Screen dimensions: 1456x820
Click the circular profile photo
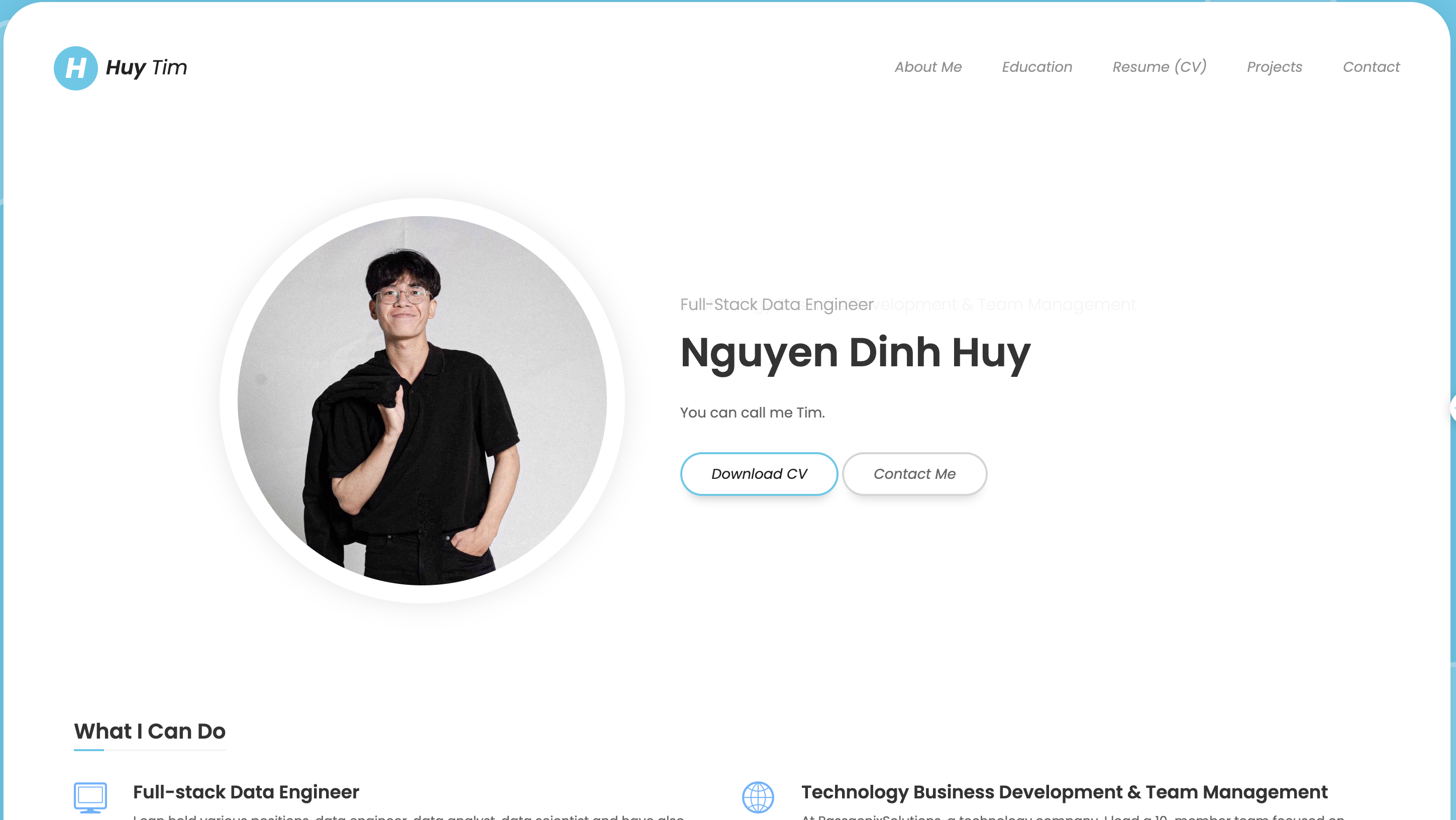click(422, 400)
